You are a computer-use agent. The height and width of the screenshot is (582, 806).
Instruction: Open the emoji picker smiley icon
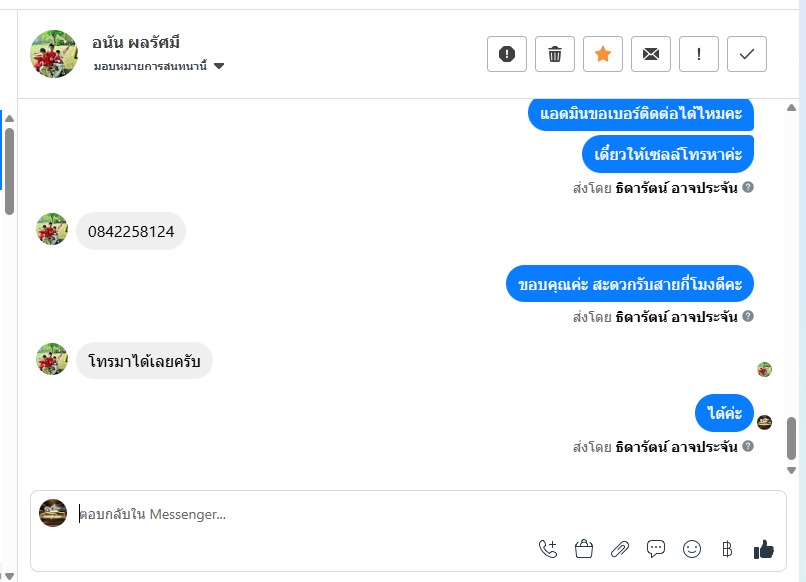692,548
